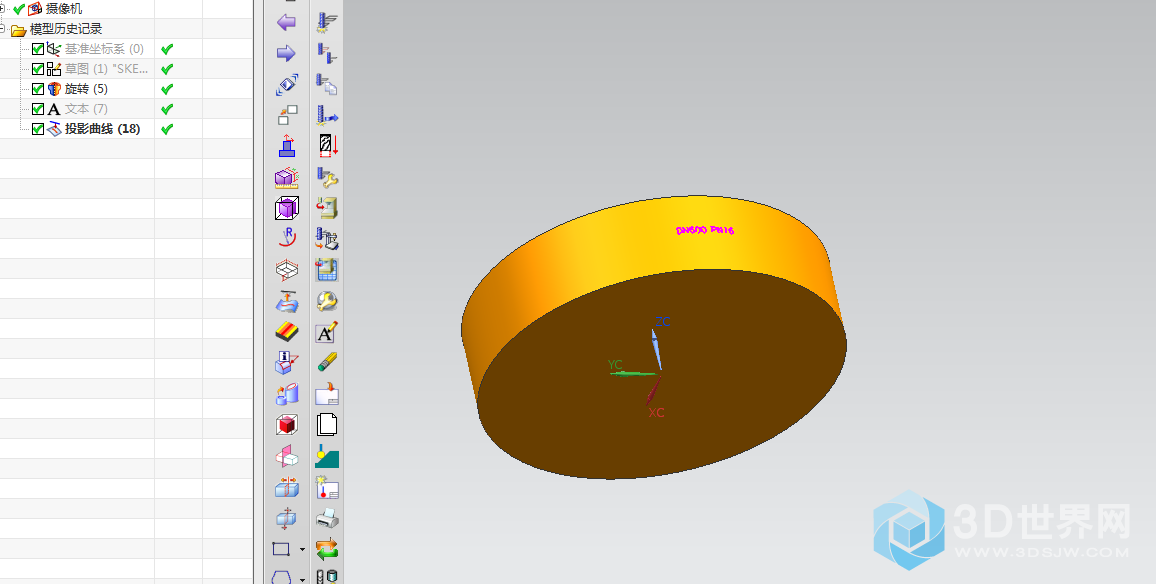Select the tool and machine table icon
The image size is (1156, 584).
point(327,238)
